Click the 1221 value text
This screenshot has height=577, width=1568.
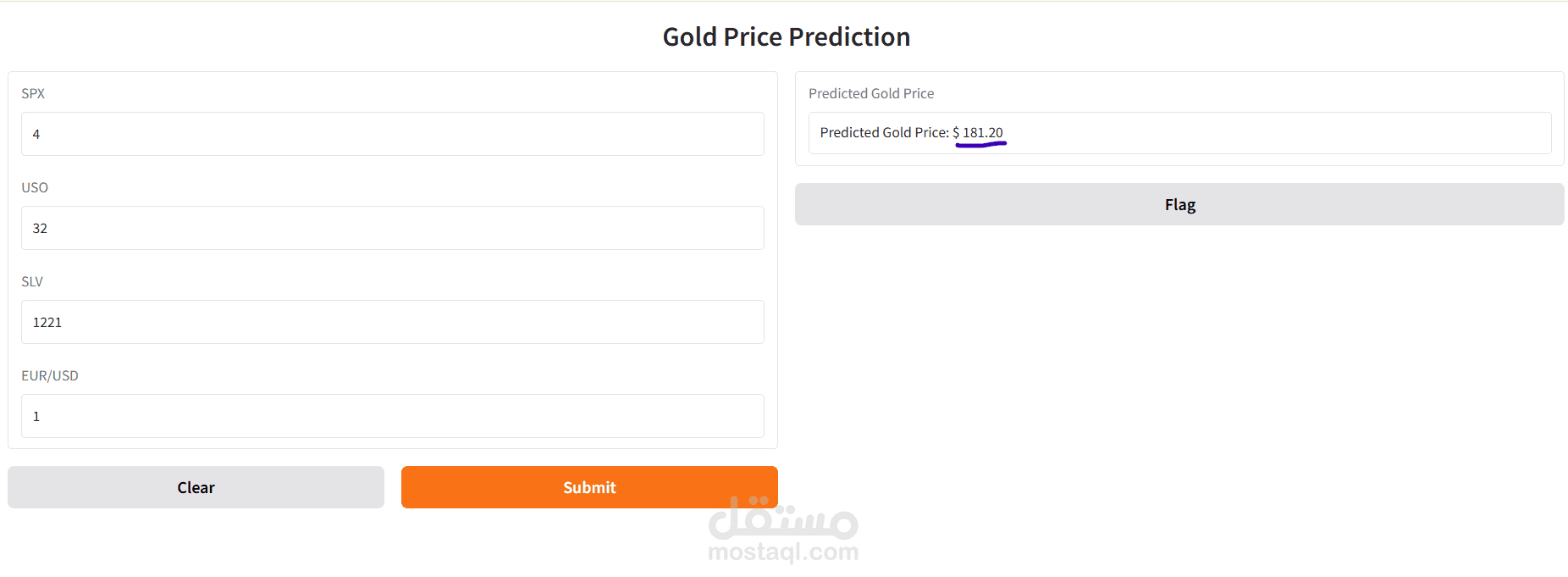47,322
